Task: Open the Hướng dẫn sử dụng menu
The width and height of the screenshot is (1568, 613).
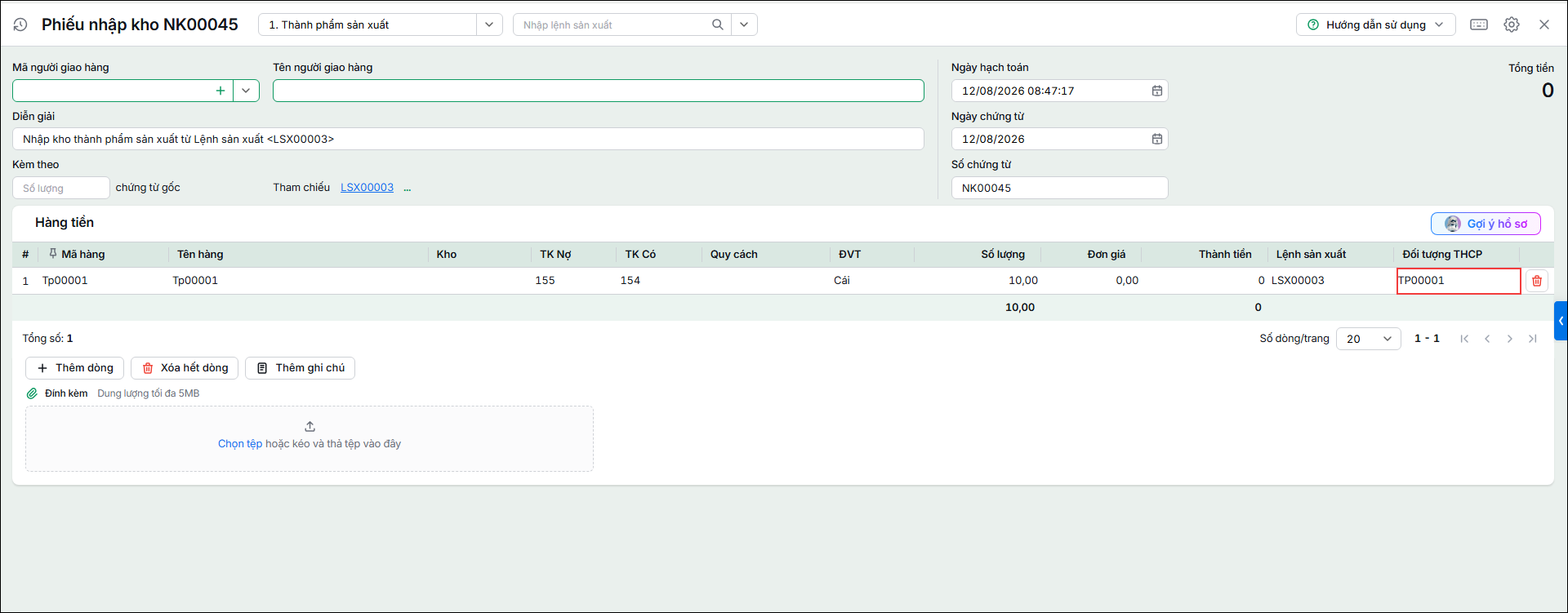Action: [x=1375, y=24]
